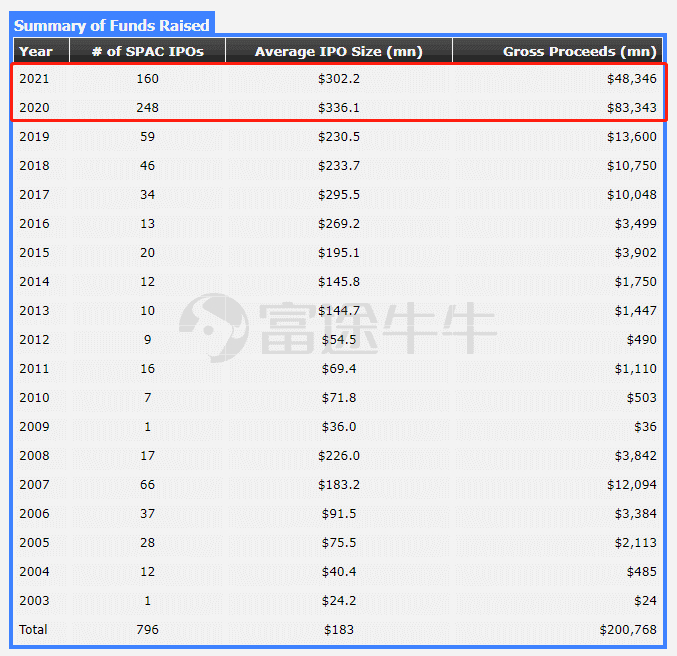The height and width of the screenshot is (656, 677).
Task: Click gross proceeds '$12,094'
Action: click(632, 484)
